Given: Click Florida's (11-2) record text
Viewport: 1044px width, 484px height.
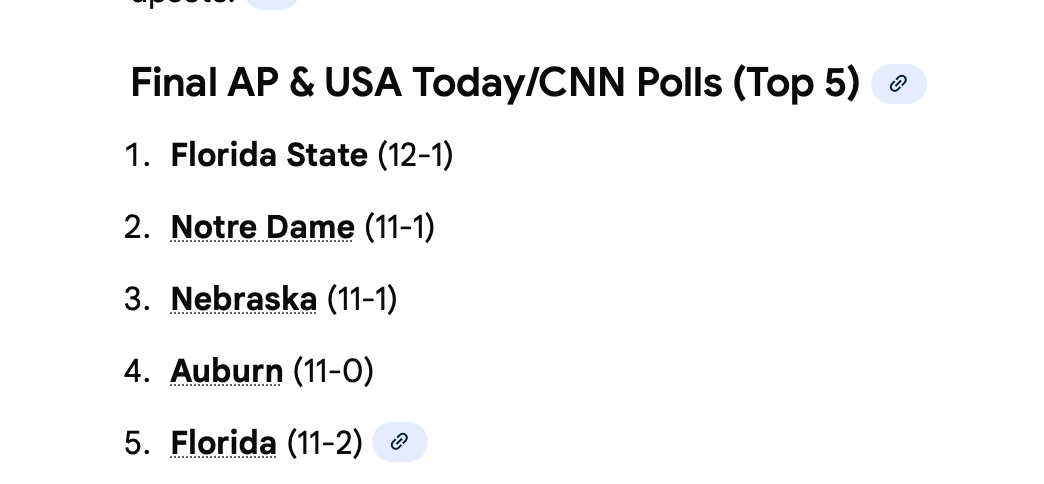Looking at the screenshot, I should pyautogui.click(x=324, y=442).
